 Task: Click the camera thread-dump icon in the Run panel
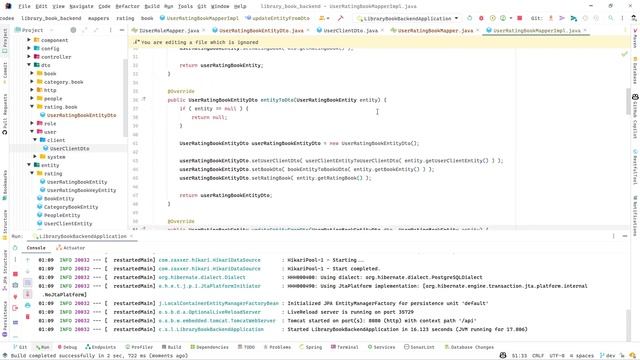point(15,285)
